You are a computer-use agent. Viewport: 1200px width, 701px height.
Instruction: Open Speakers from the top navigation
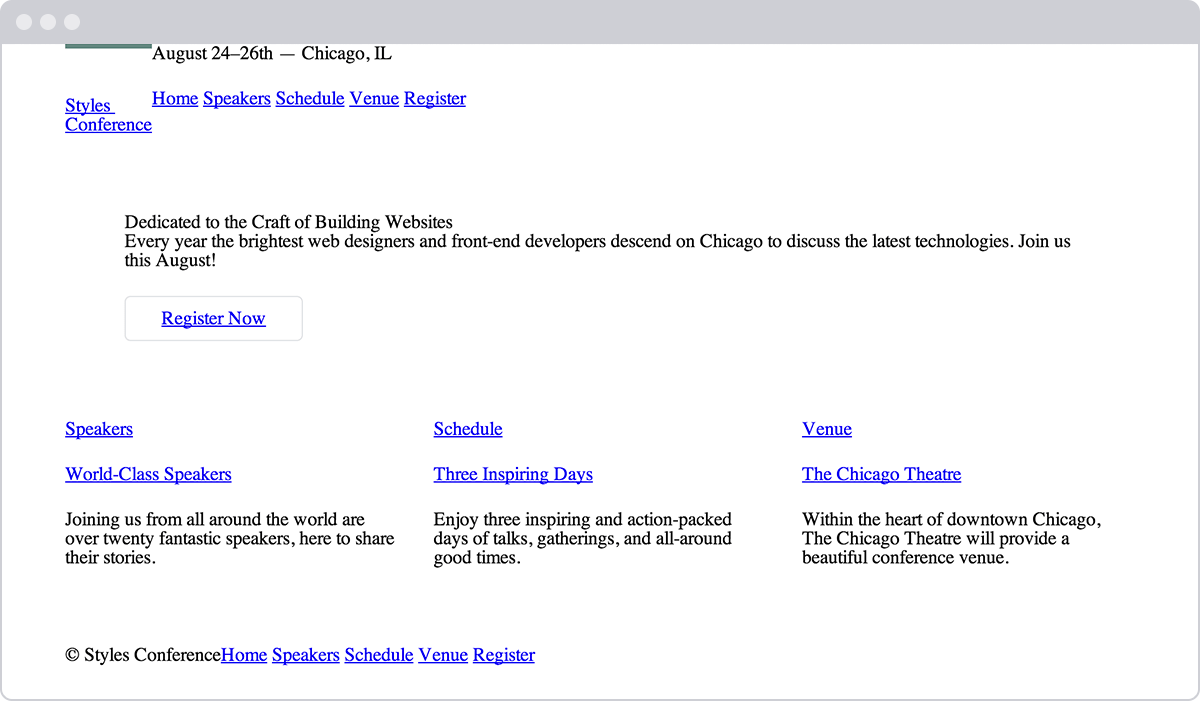pyautogui.click(x=236, y=98)
